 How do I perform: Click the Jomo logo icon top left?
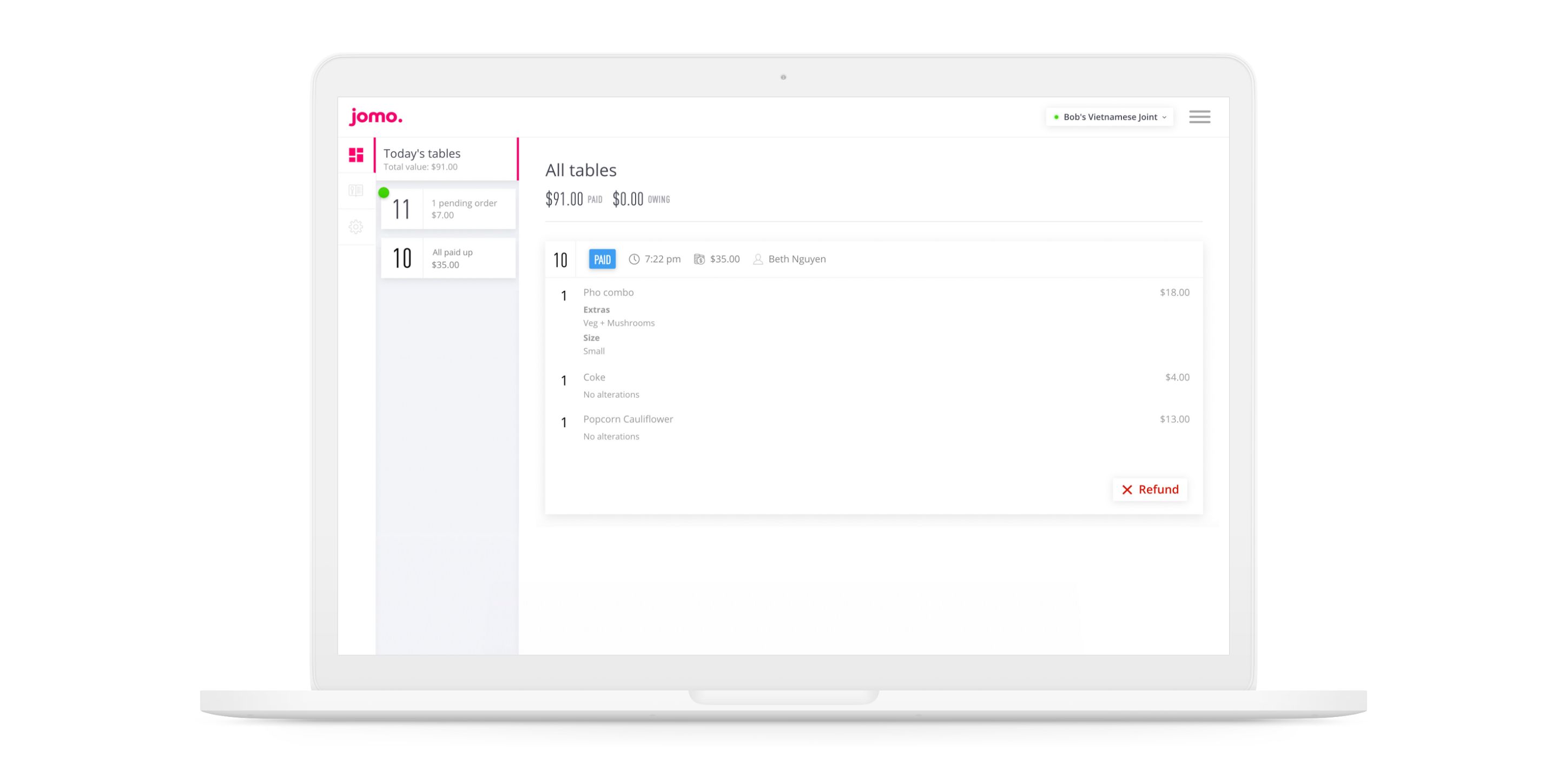click(x=378, y=117)
